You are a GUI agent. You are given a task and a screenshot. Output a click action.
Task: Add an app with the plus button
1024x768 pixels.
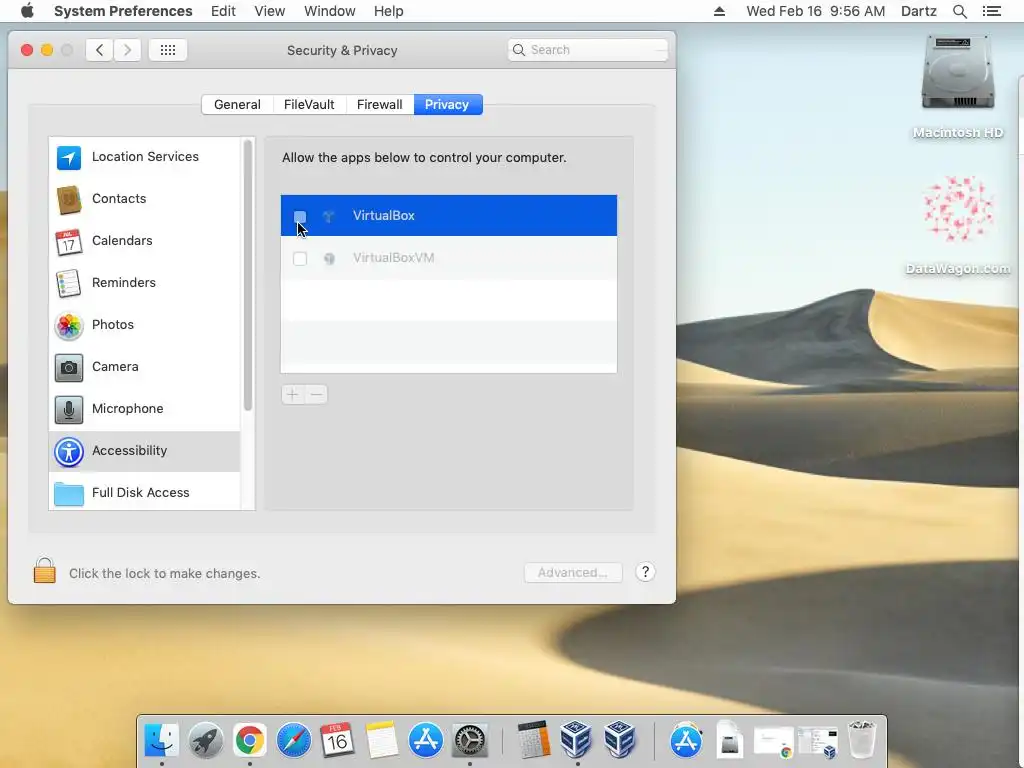pos(293,394)
